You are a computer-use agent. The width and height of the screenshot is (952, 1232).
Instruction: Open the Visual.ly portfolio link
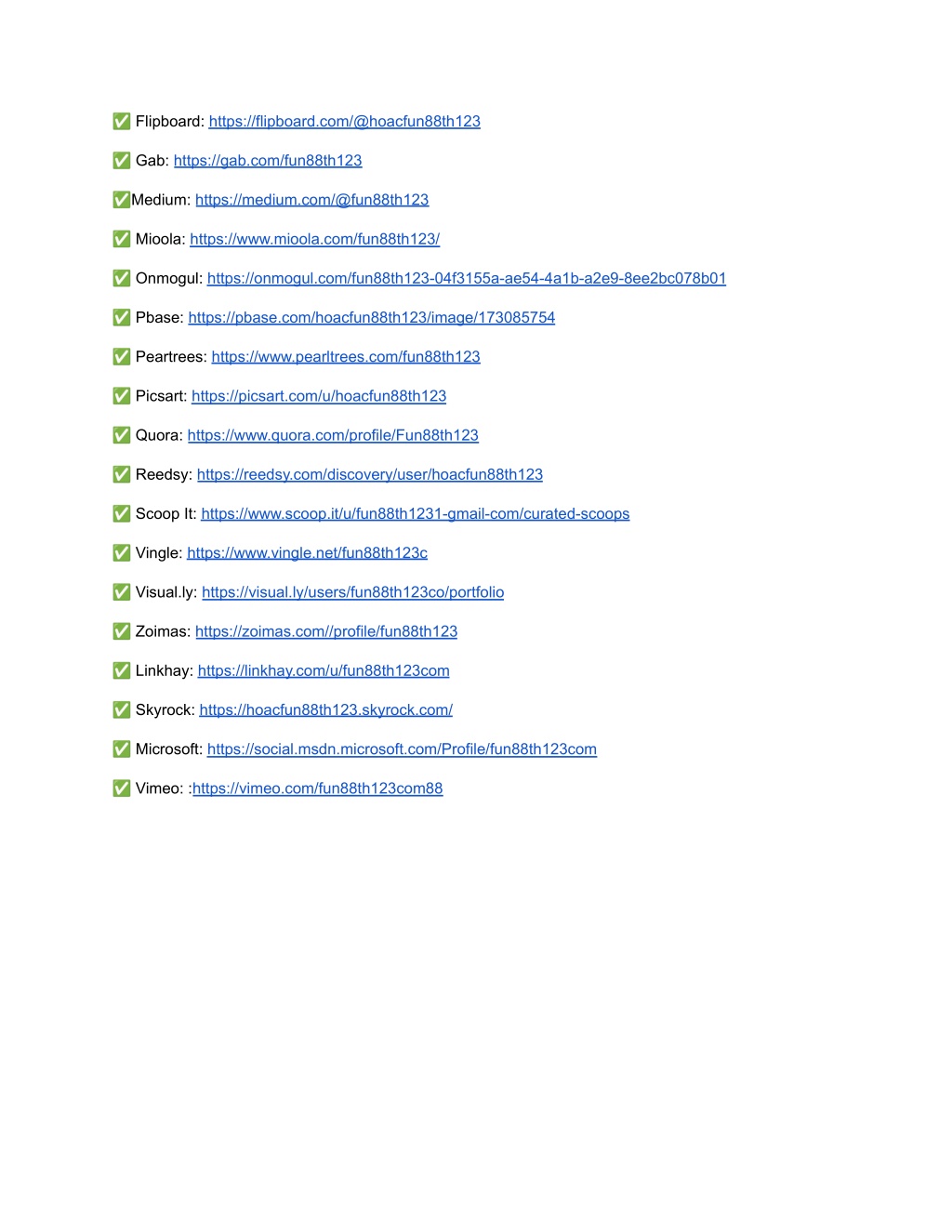352,592
